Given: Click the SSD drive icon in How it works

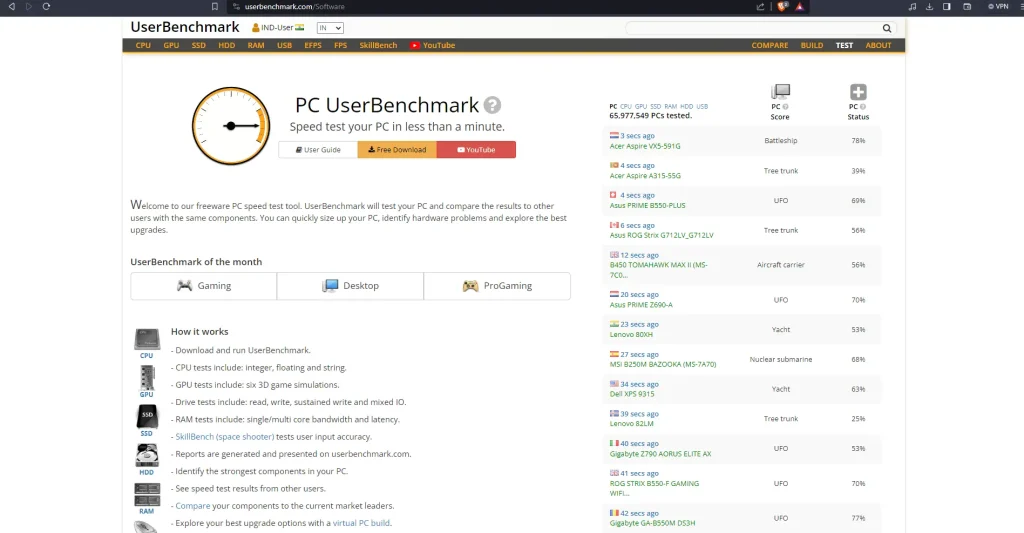Looking at the screenshot, I should click(x=147, y=416).
